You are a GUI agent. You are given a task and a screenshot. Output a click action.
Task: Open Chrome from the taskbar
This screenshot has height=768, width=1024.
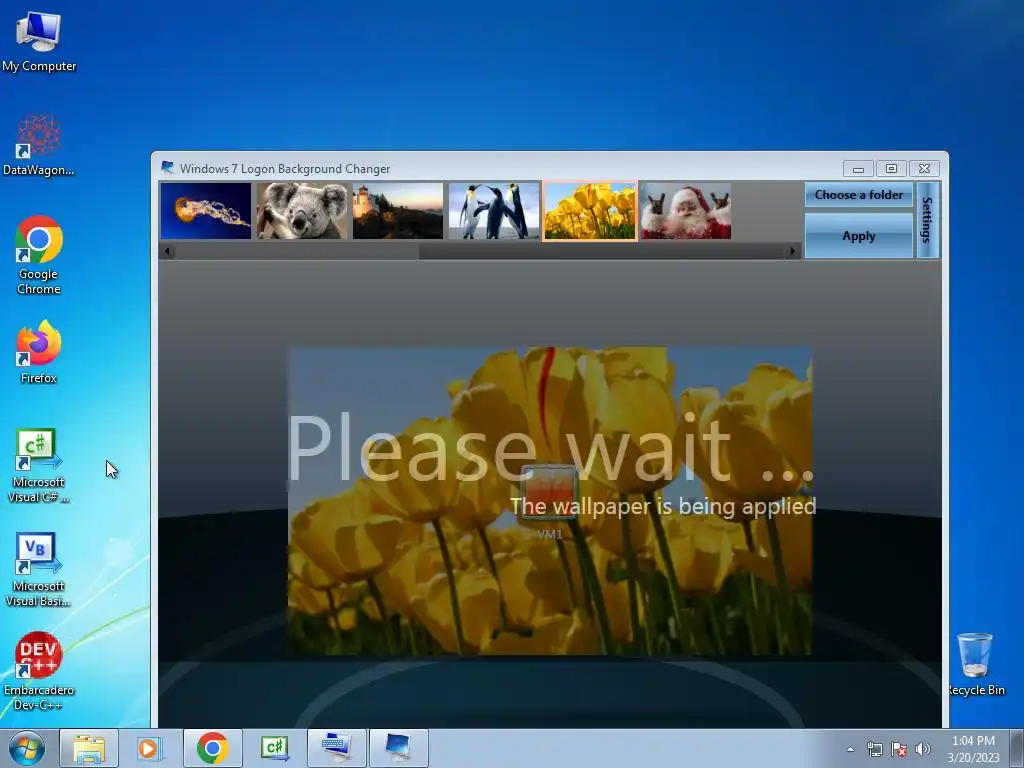coord(213,748)
